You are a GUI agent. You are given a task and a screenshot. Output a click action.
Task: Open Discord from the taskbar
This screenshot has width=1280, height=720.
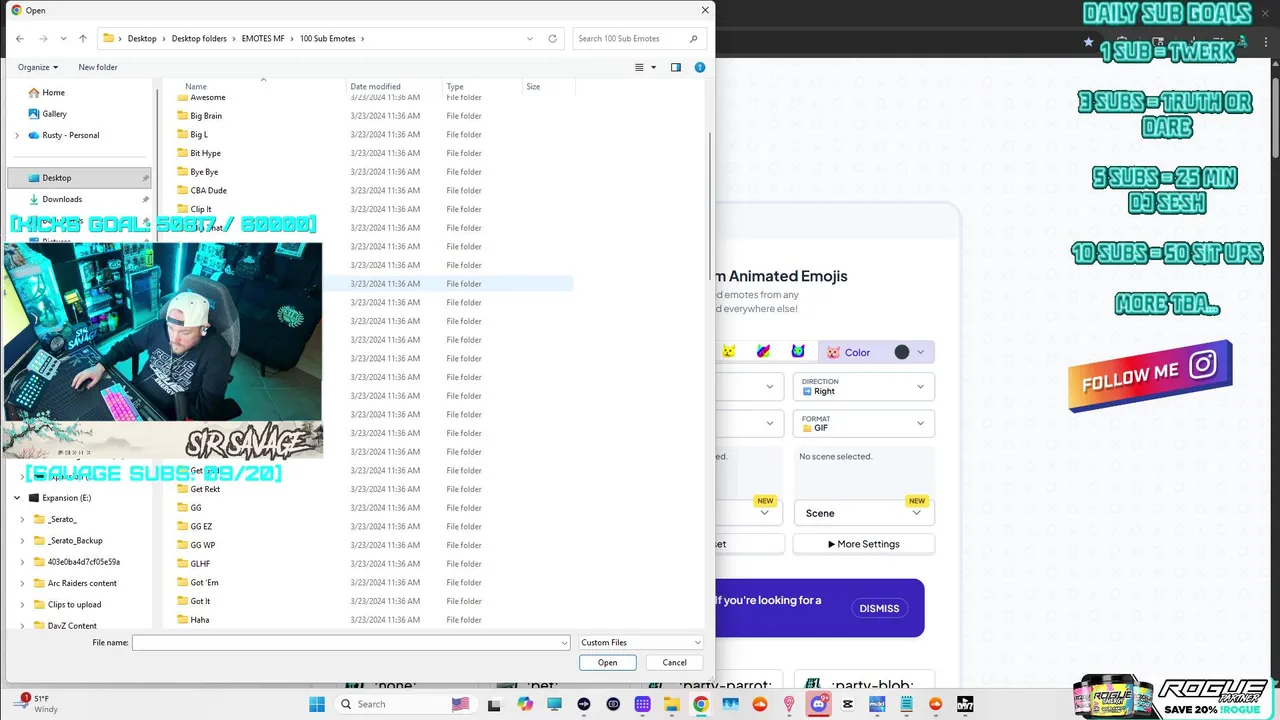pyautogui.click(x=819, y=704)
